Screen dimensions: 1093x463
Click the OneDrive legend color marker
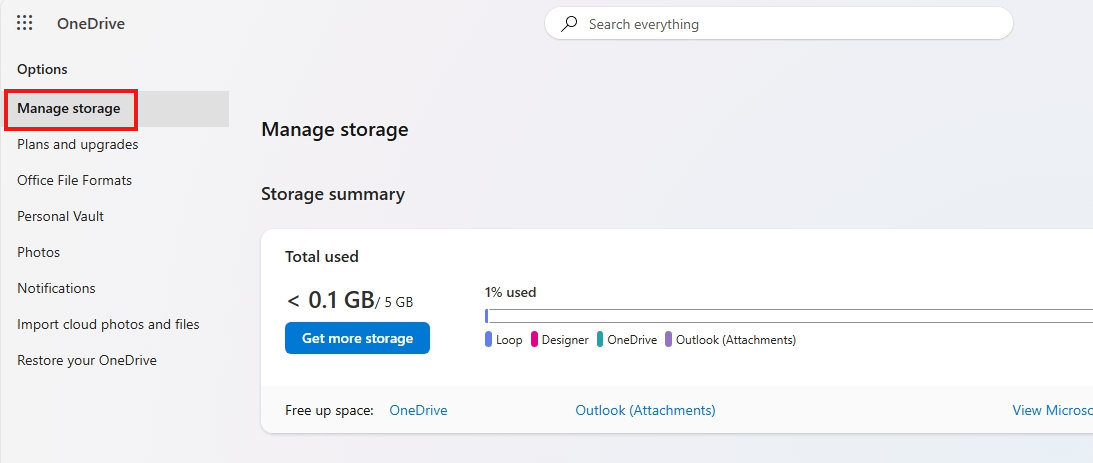(600, 339)
